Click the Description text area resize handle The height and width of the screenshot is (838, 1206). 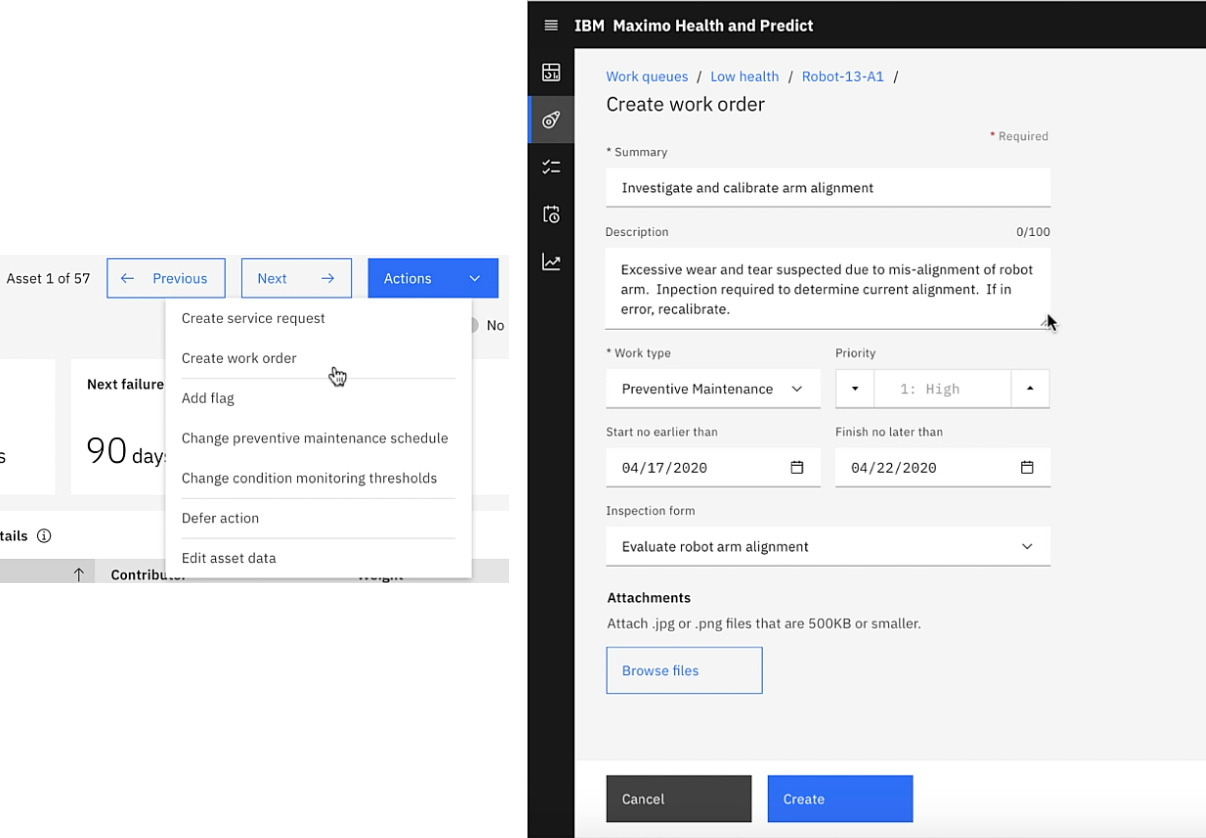point(1045,322)
